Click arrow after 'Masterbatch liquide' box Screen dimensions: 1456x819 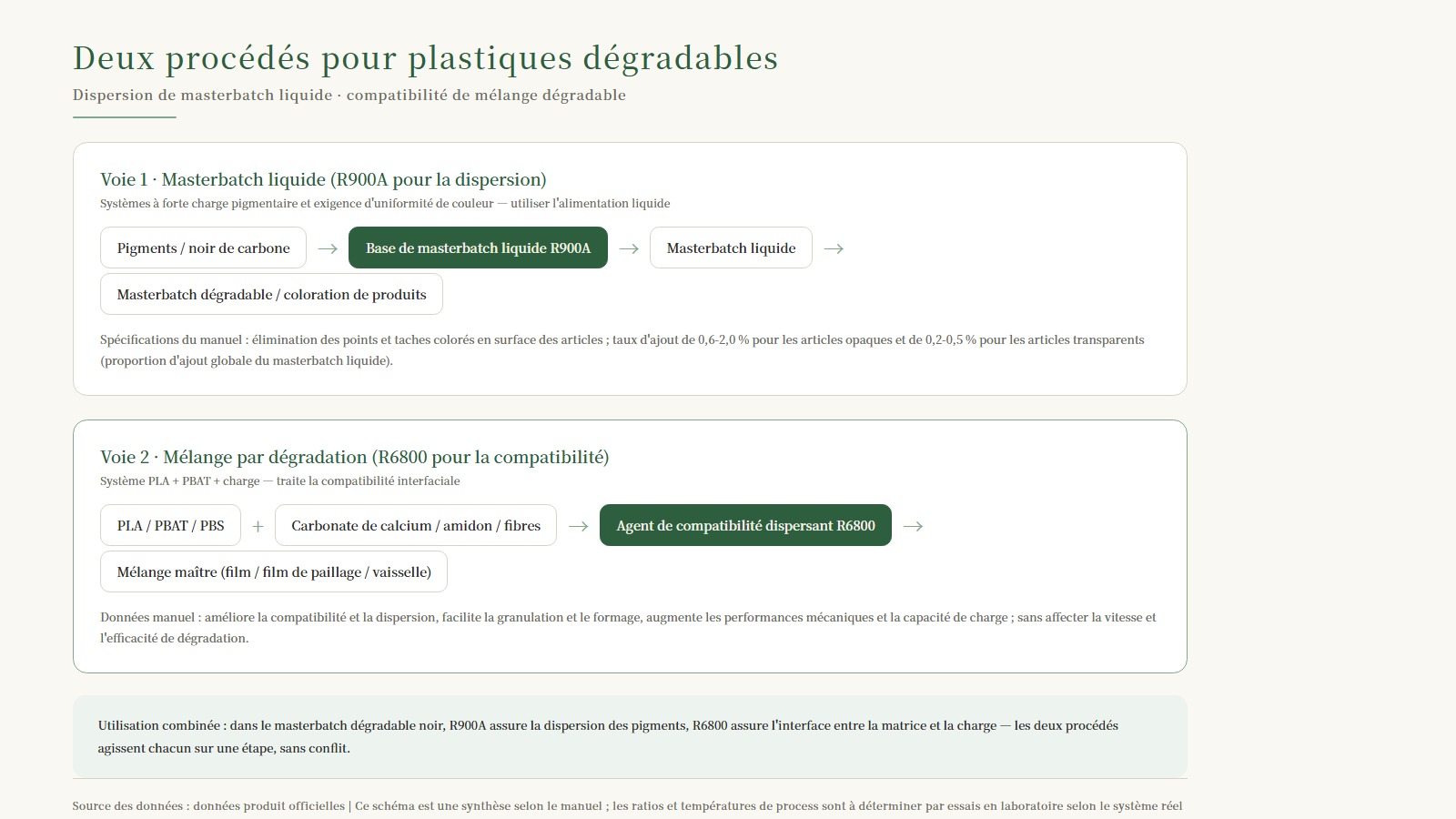pos(834,248)
